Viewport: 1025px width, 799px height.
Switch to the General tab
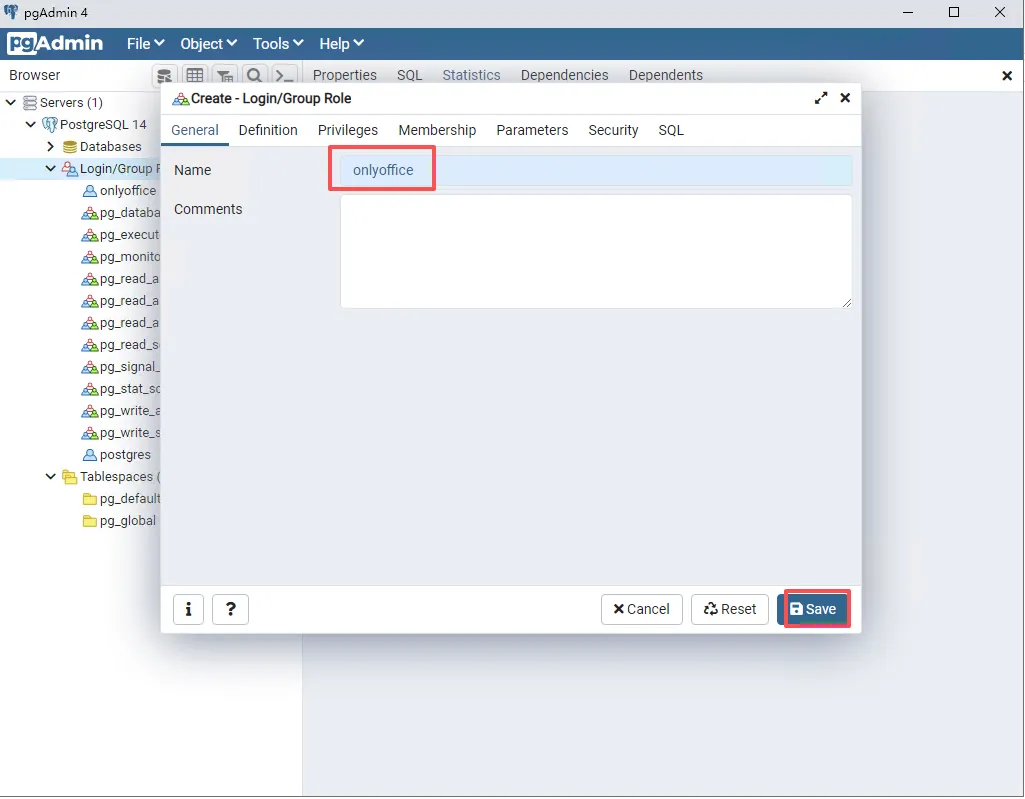[x=195, y=130]
